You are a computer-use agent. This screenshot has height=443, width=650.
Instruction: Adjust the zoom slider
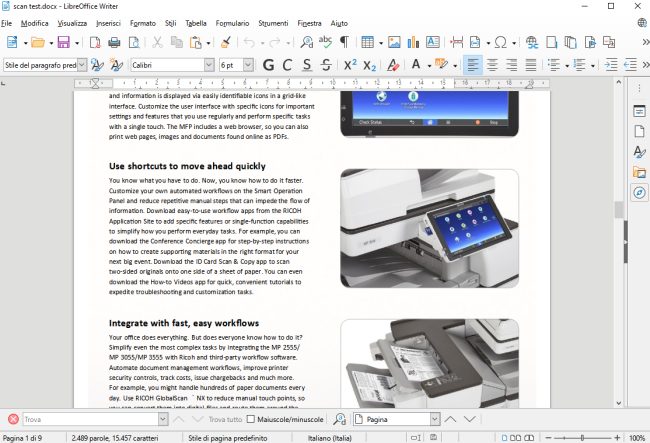[582, 438]
